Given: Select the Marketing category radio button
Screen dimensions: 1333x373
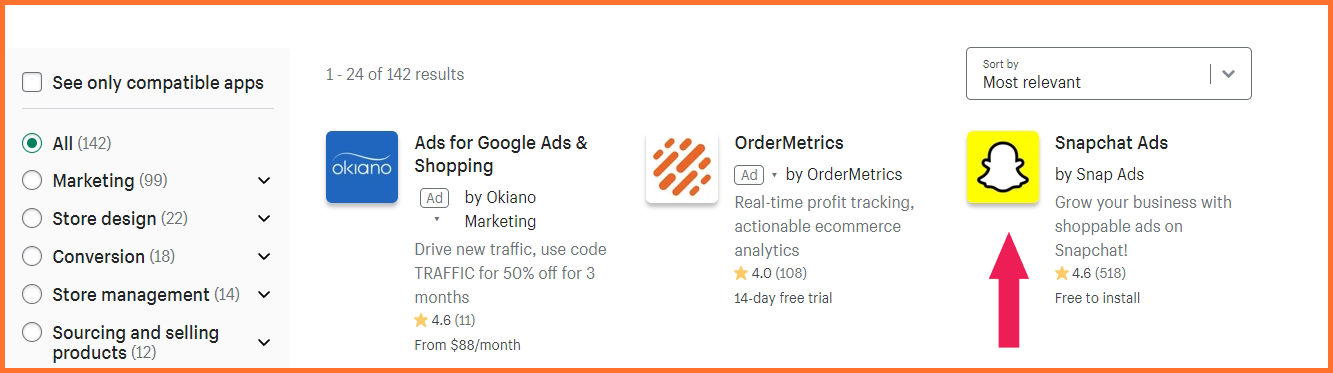Looking at the screenshot, I should [x=32, y=181].
